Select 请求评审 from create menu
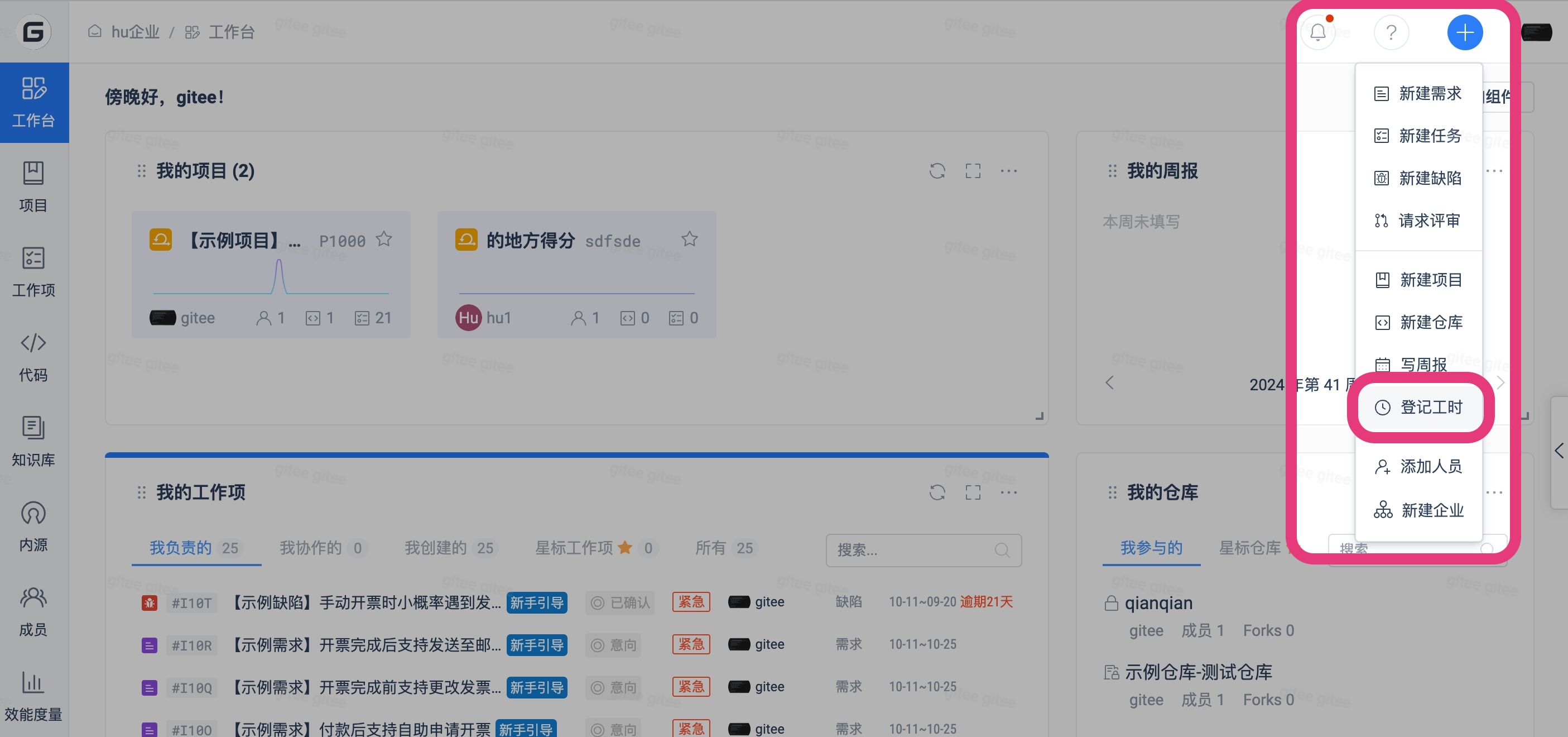Image resolution: width=1568 pixels, height=737 pixels. coord(1418,221)
